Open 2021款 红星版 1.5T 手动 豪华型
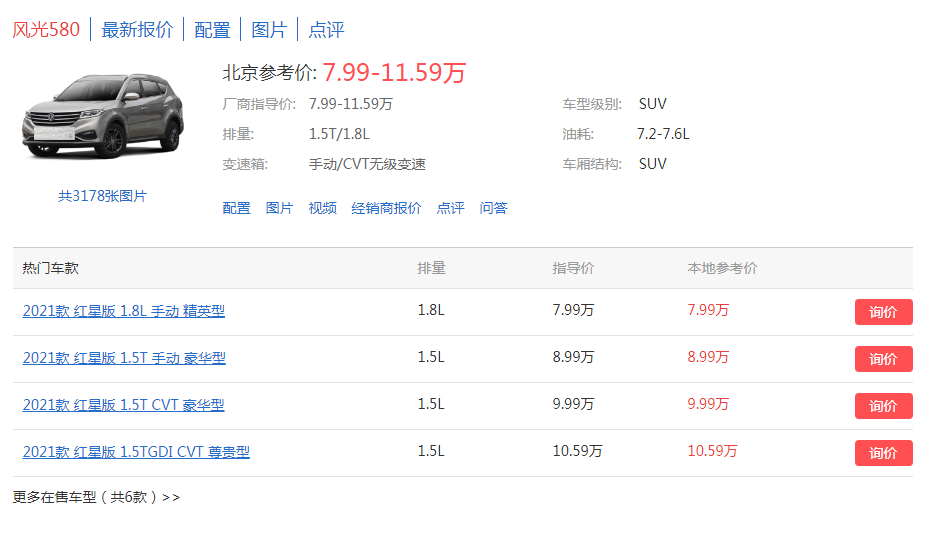 pyautogui.click(x=124, y=358)
